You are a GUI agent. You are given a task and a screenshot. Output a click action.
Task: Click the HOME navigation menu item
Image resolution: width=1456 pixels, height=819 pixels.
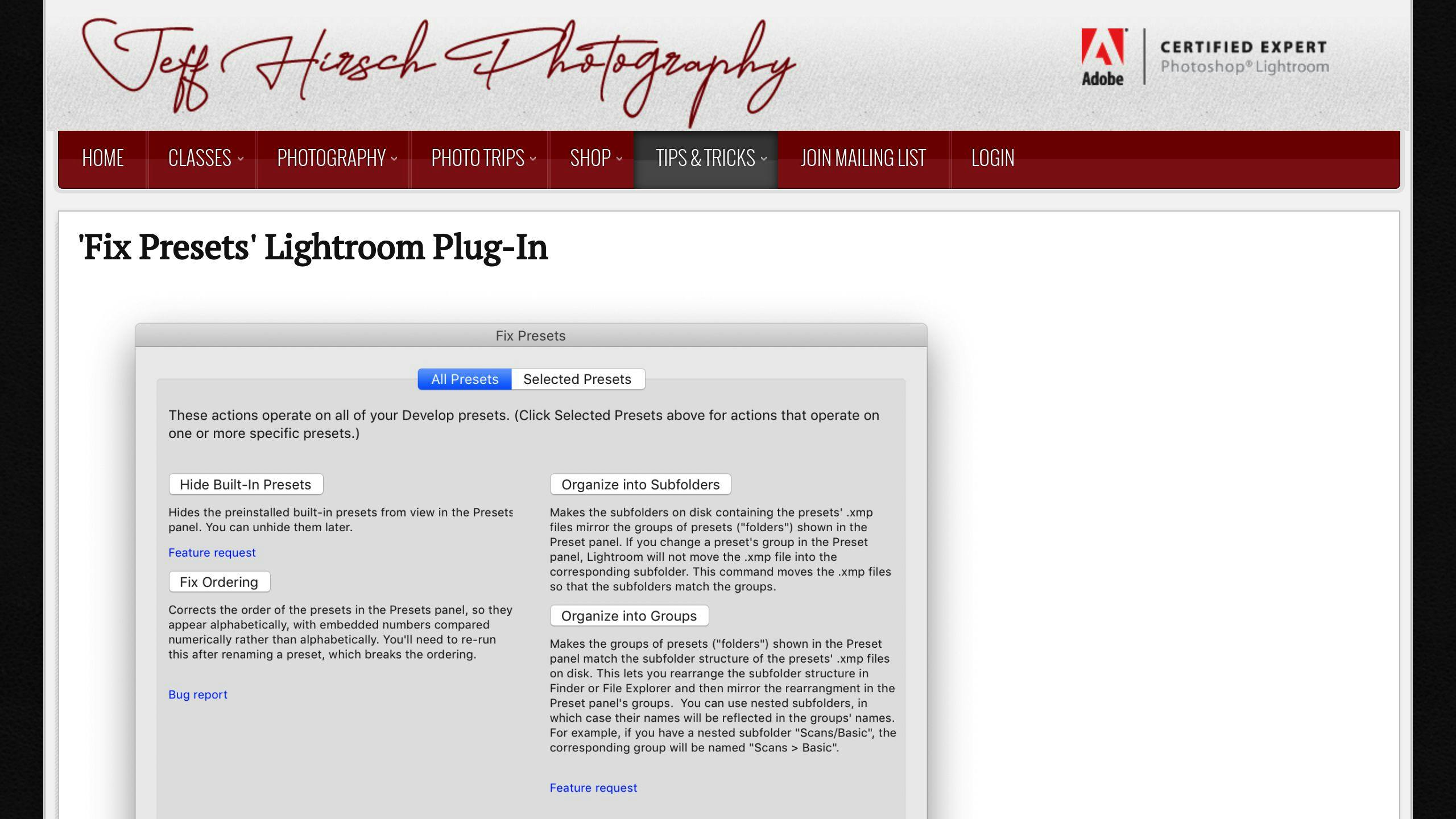pos(103,158)
